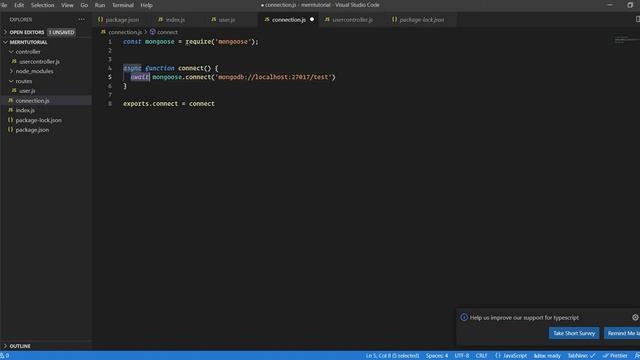Open the View menu
Viewport: 640px width, 360px height.
(x=67, y=5)
